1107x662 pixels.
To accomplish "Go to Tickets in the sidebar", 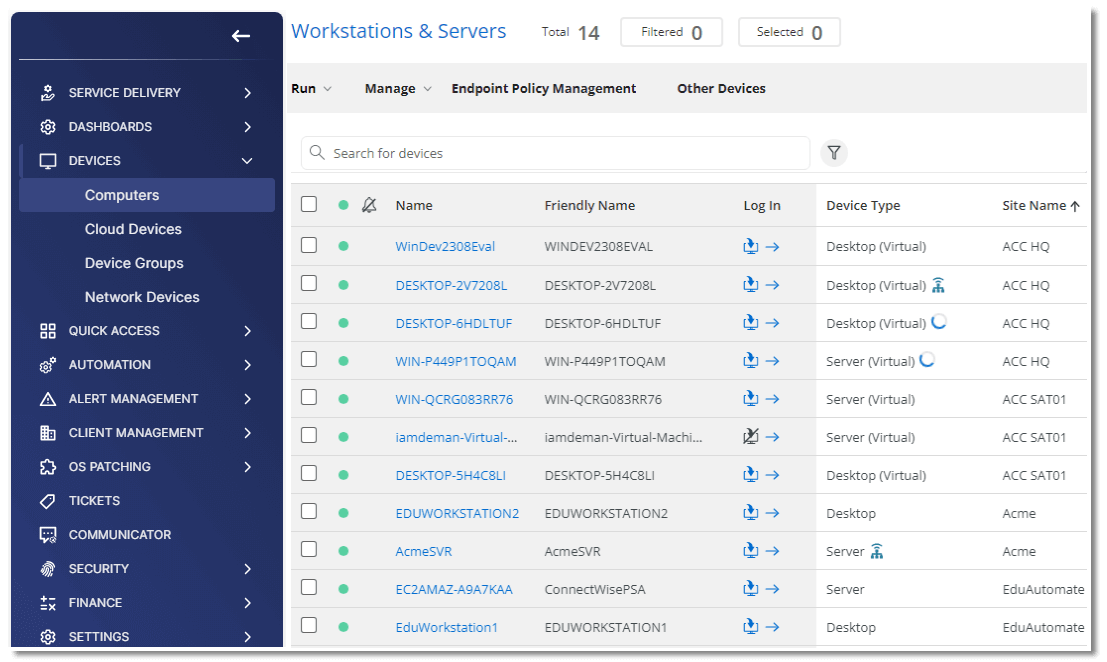I will coord(94,501).
